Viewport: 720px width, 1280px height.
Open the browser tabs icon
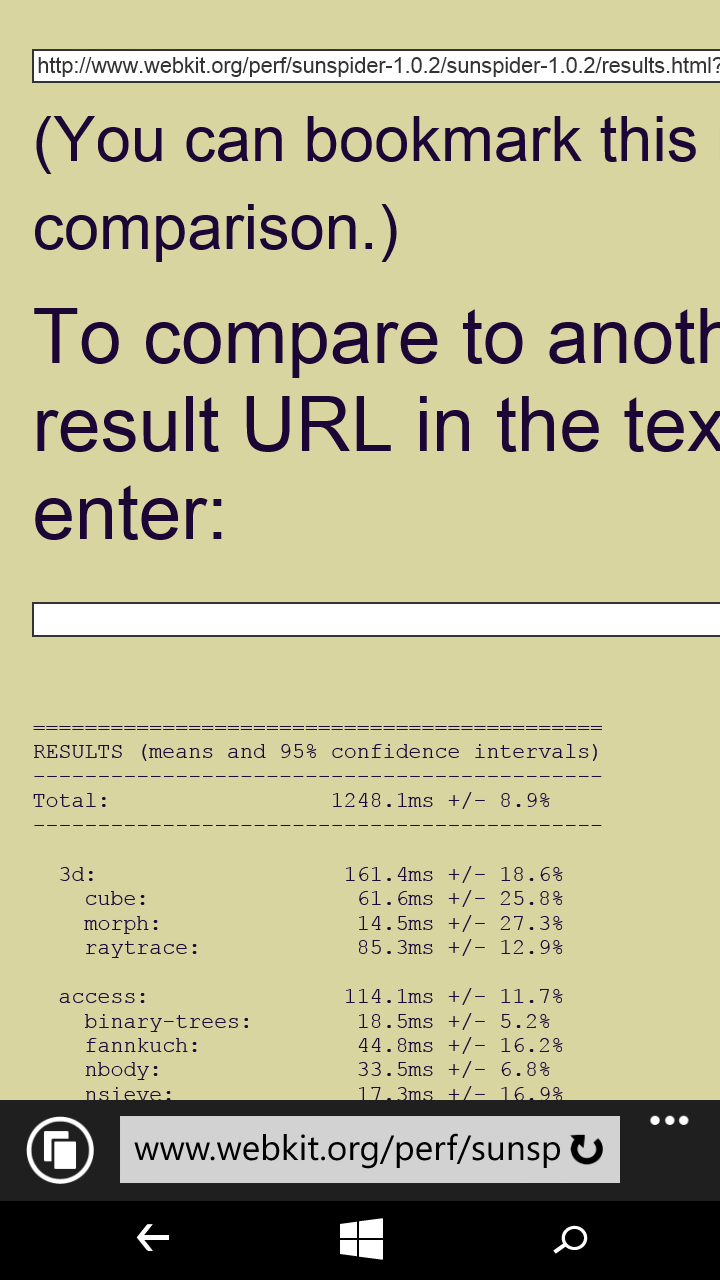[x=61, y=1150]
